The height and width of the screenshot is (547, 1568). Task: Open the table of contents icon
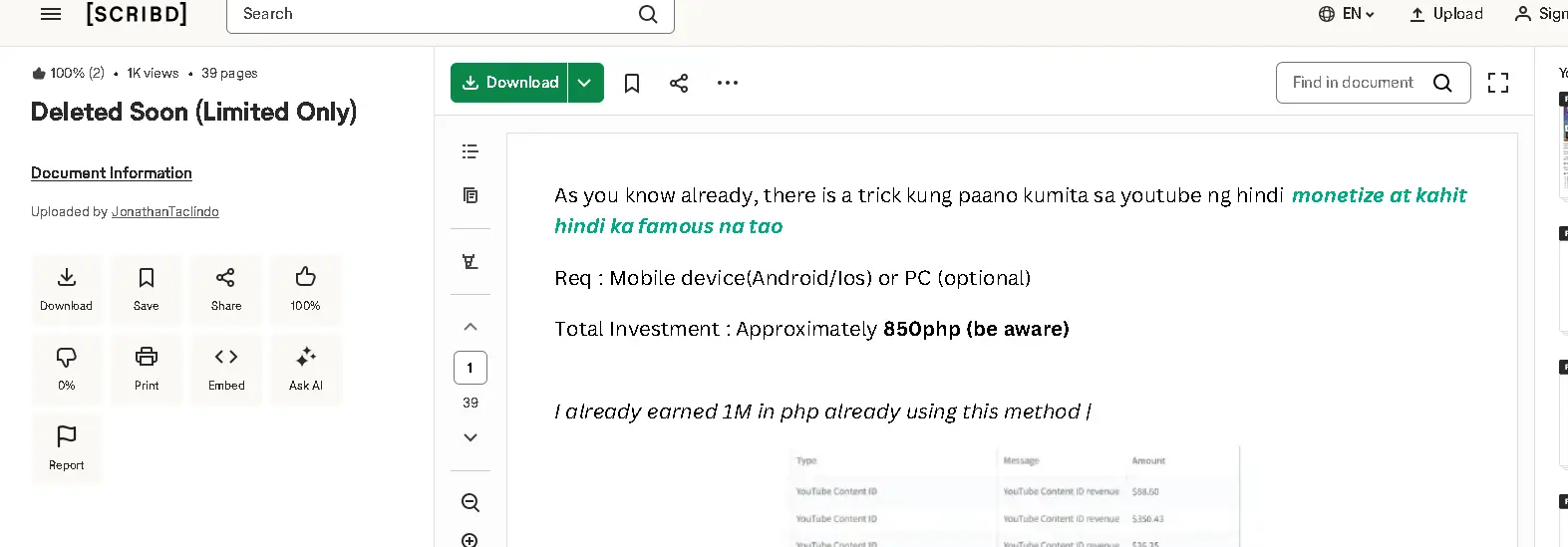coord(470,151)
